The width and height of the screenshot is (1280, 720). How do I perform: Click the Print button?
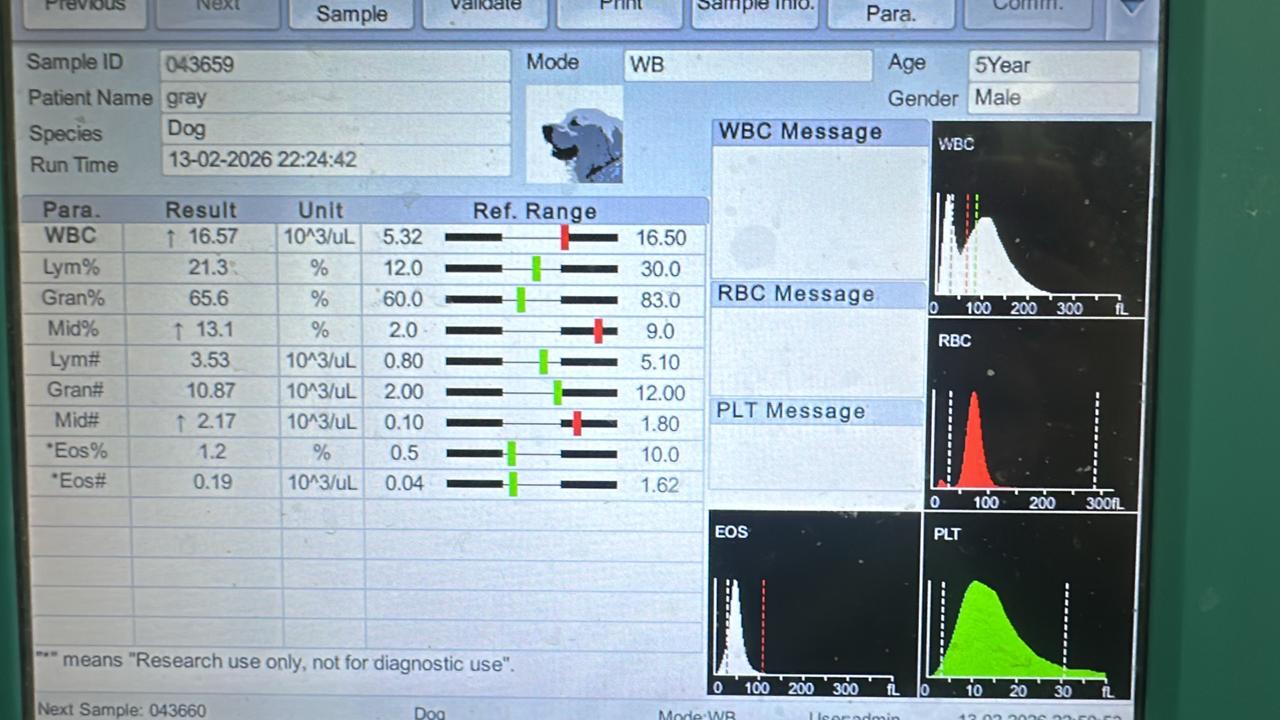pyautogui.click(x=620, y=10)
